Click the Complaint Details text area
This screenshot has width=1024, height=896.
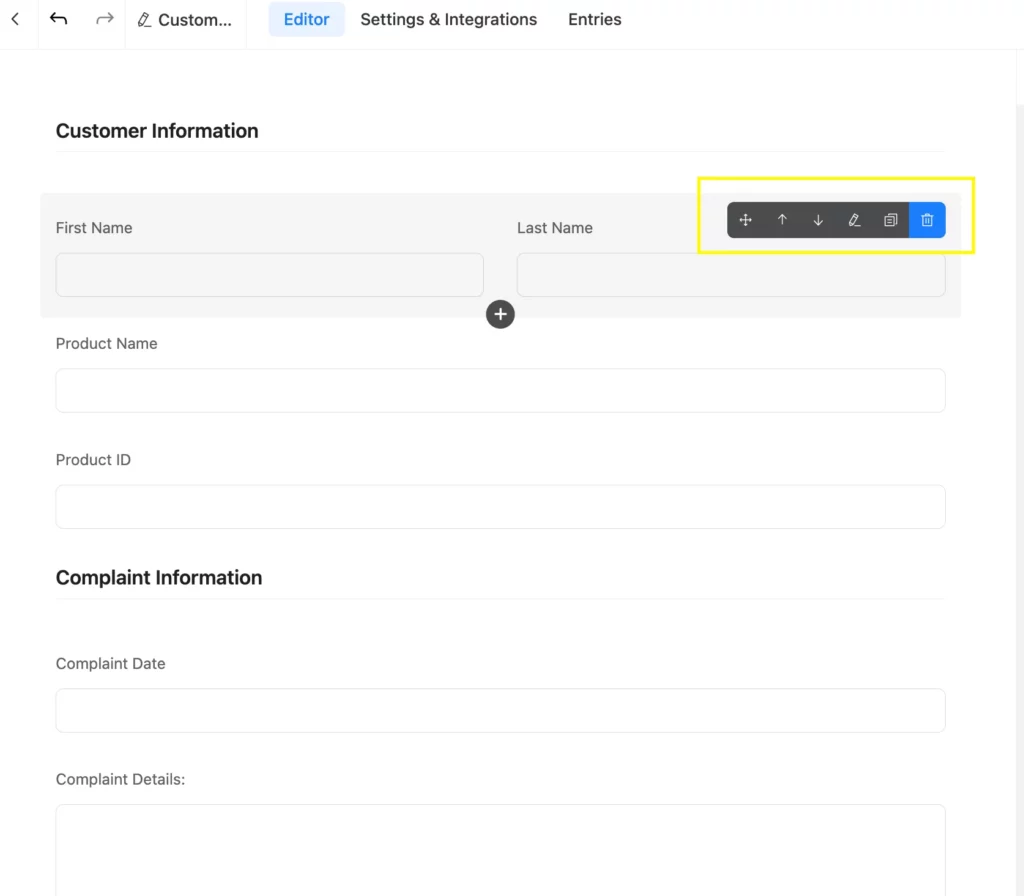point(500,850)
